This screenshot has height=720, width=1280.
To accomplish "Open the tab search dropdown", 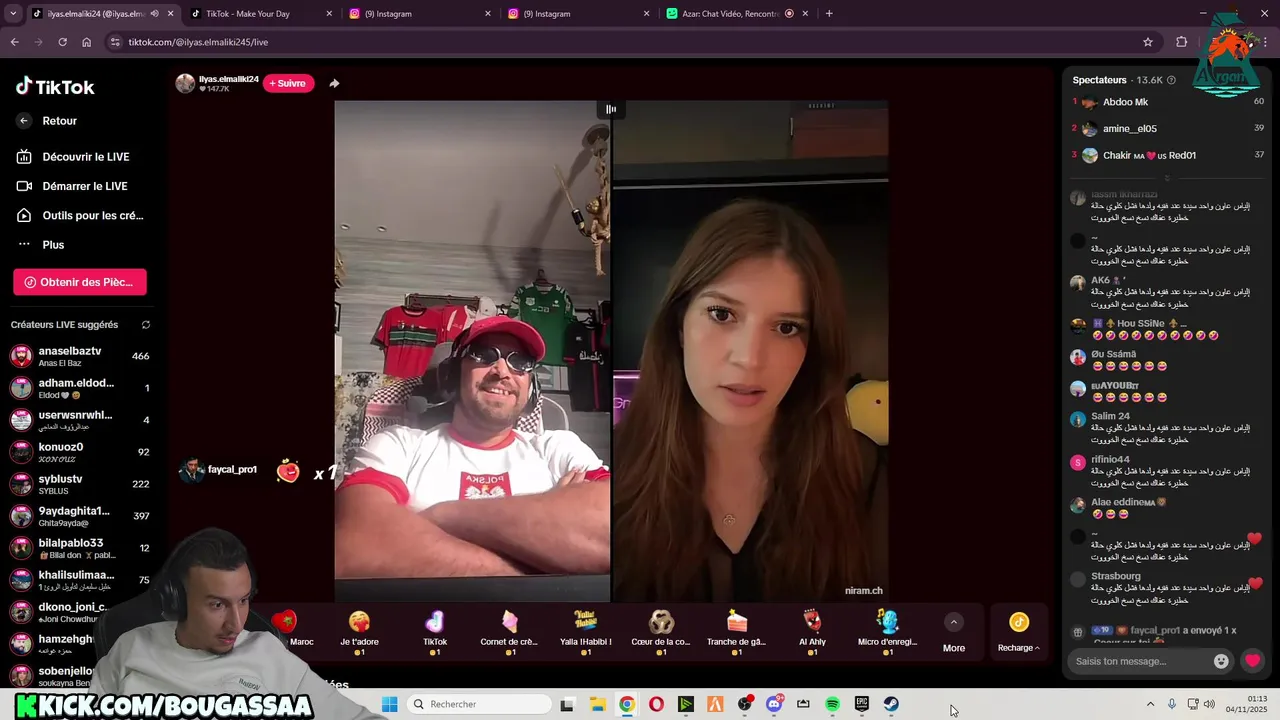I will 12,14.
